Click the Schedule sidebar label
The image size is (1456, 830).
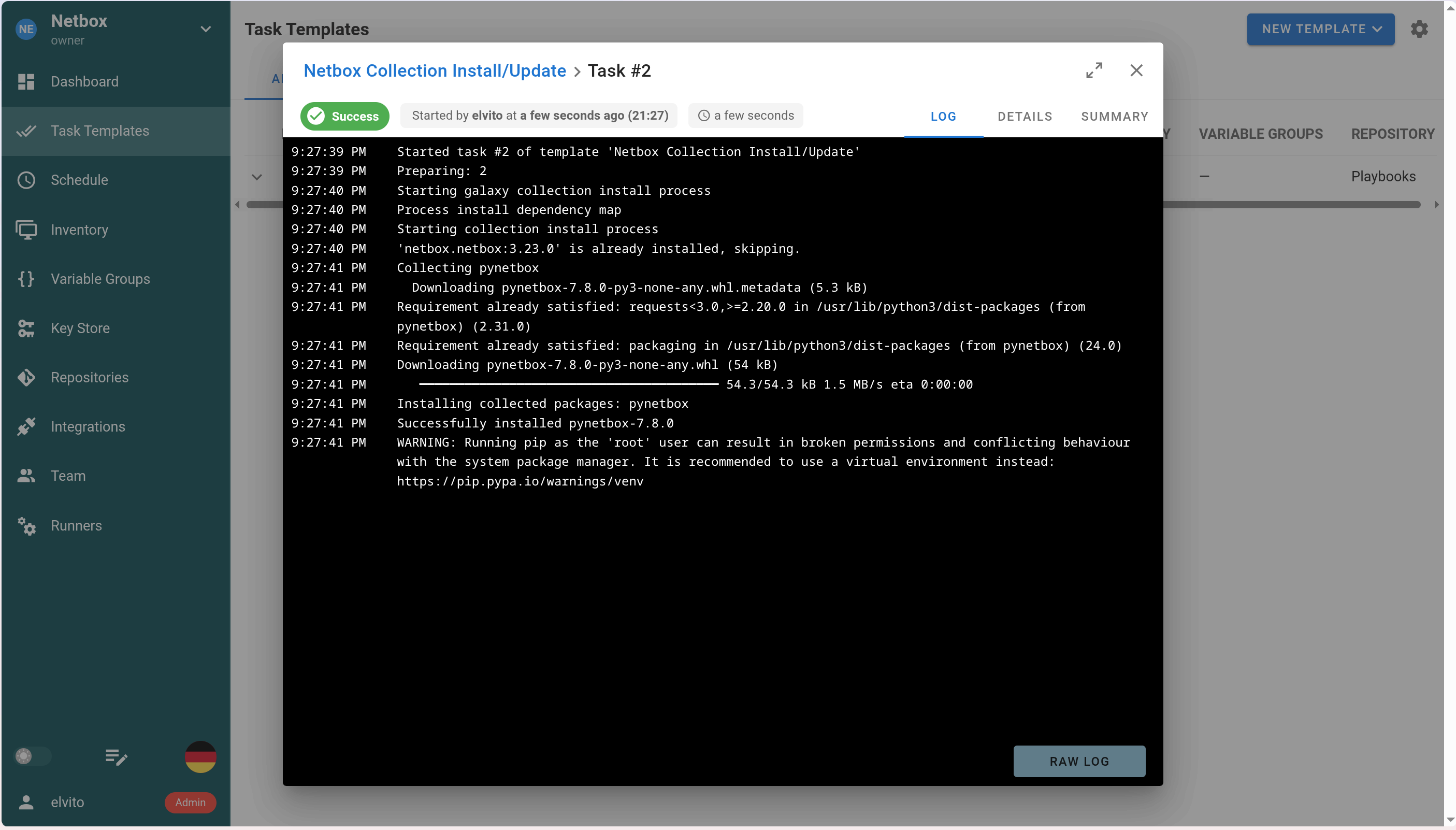79,180
